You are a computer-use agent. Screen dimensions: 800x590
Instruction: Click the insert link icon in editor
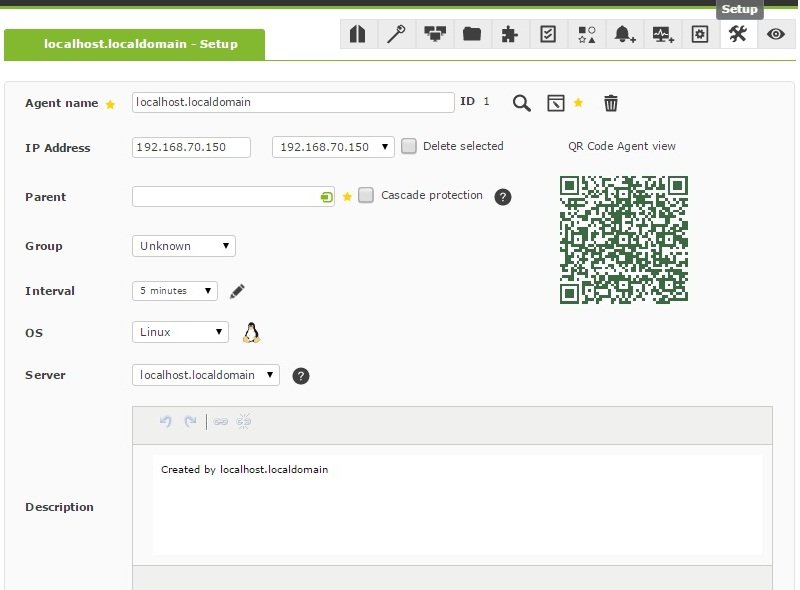(x=220, y=422)
